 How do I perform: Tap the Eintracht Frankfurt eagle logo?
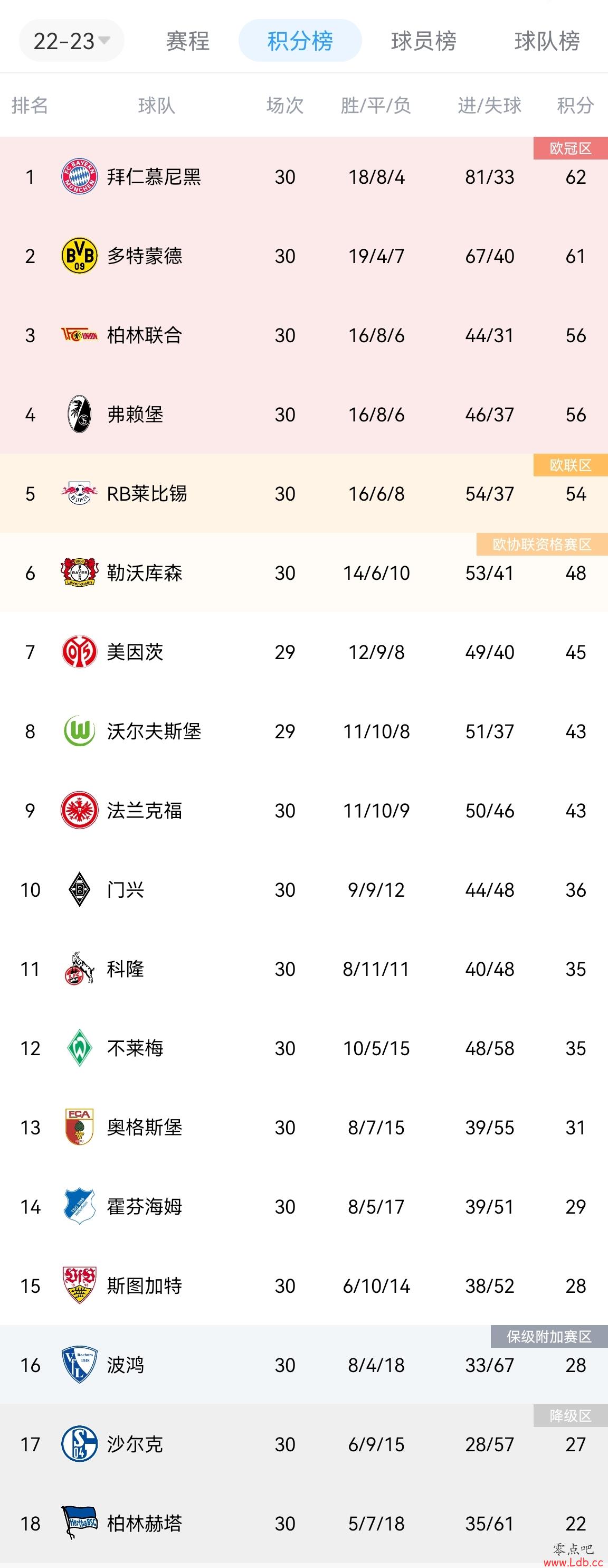(80, 810)
